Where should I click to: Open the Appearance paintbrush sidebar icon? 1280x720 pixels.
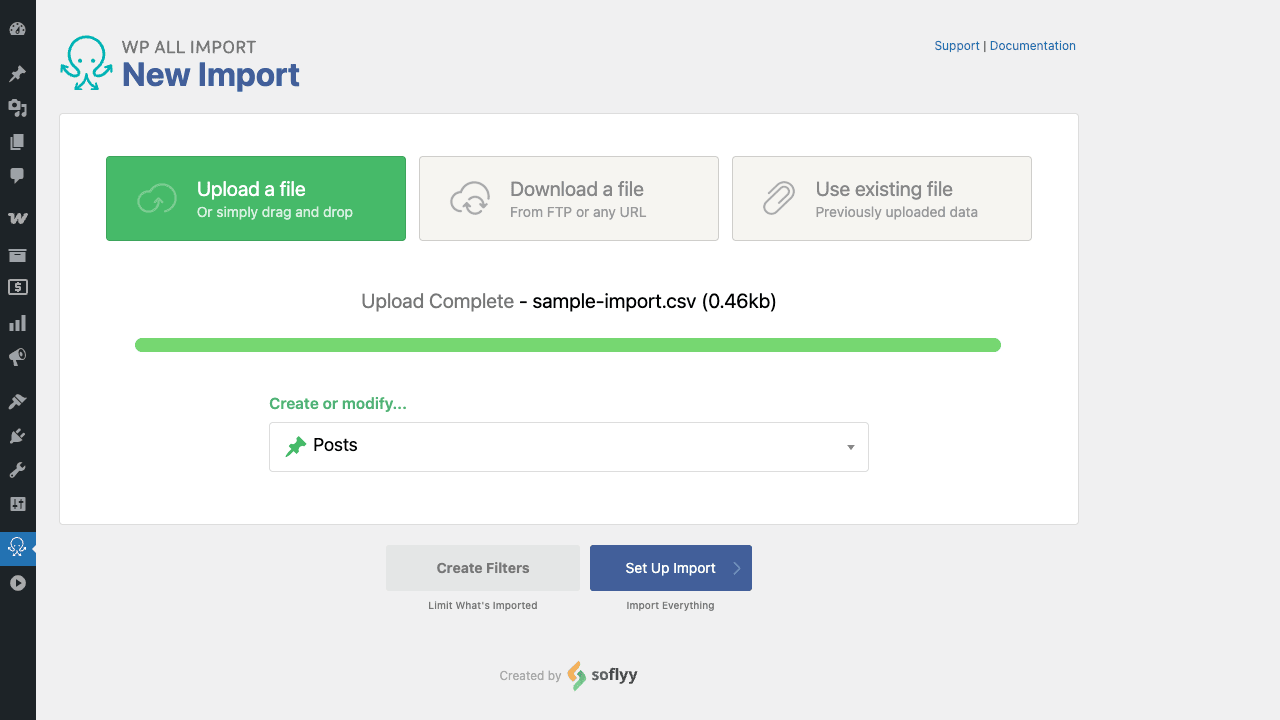pyautogui.click(x=17, y=401)
